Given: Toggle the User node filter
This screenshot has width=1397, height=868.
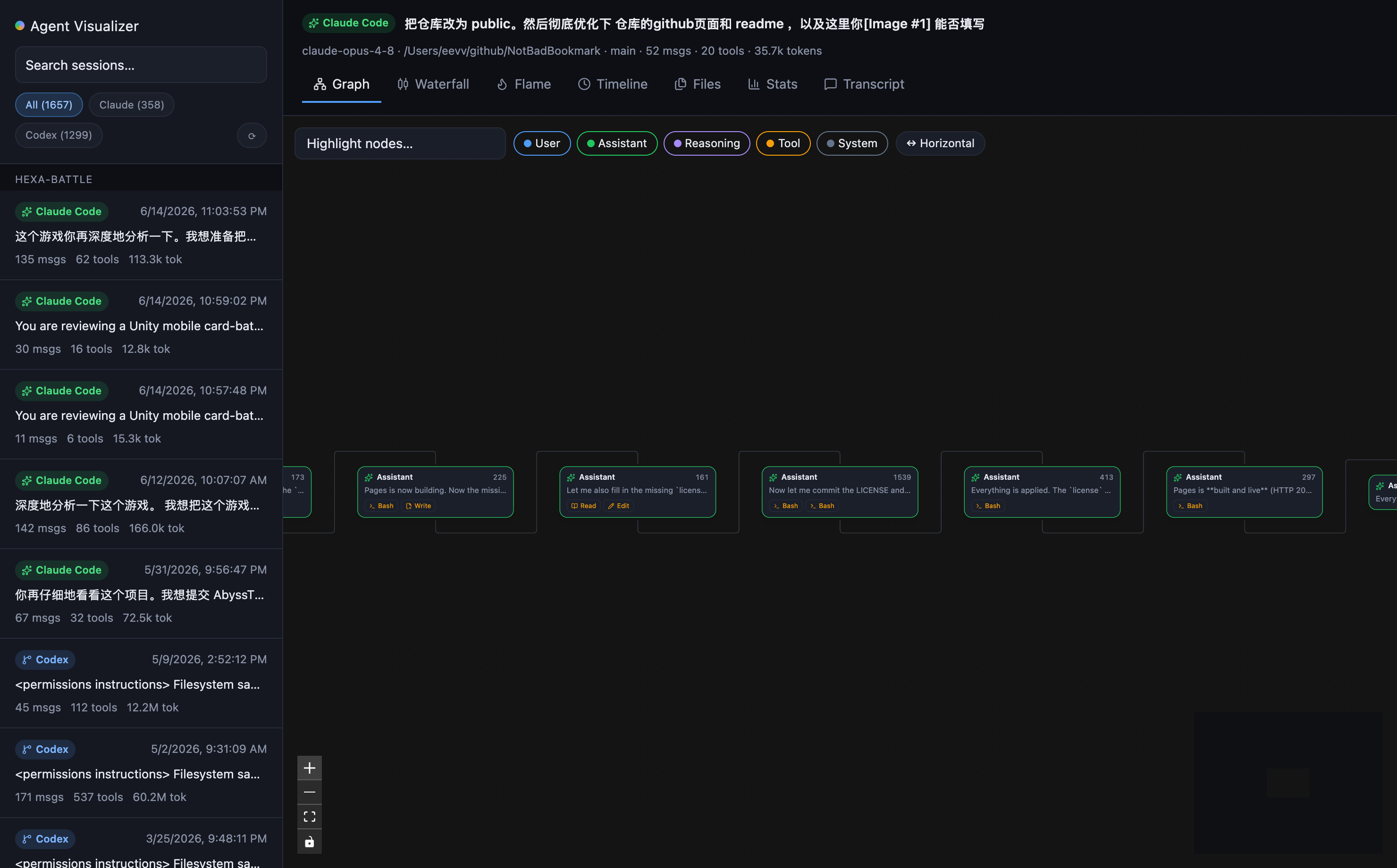Looking at the screenshot, I should [x=542, y=143].
